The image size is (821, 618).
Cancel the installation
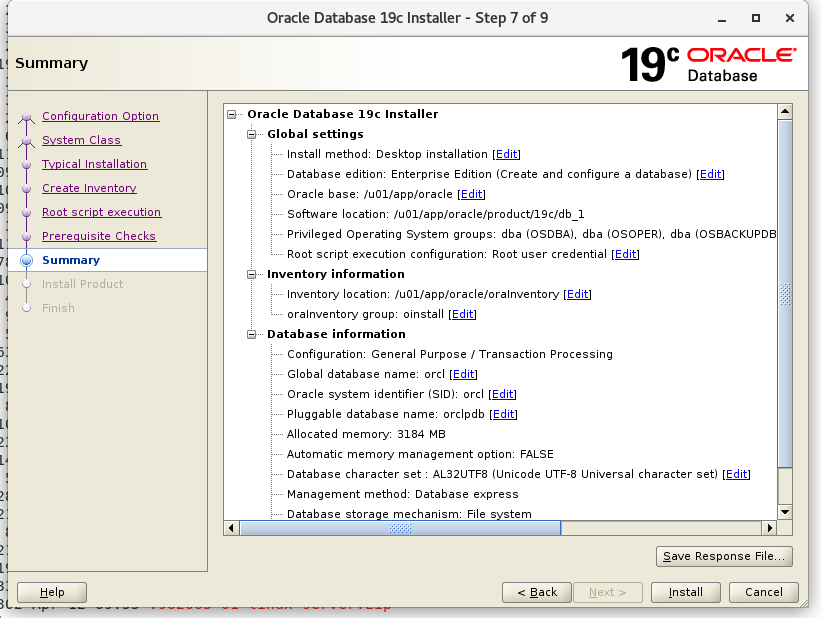click(763, 592)
